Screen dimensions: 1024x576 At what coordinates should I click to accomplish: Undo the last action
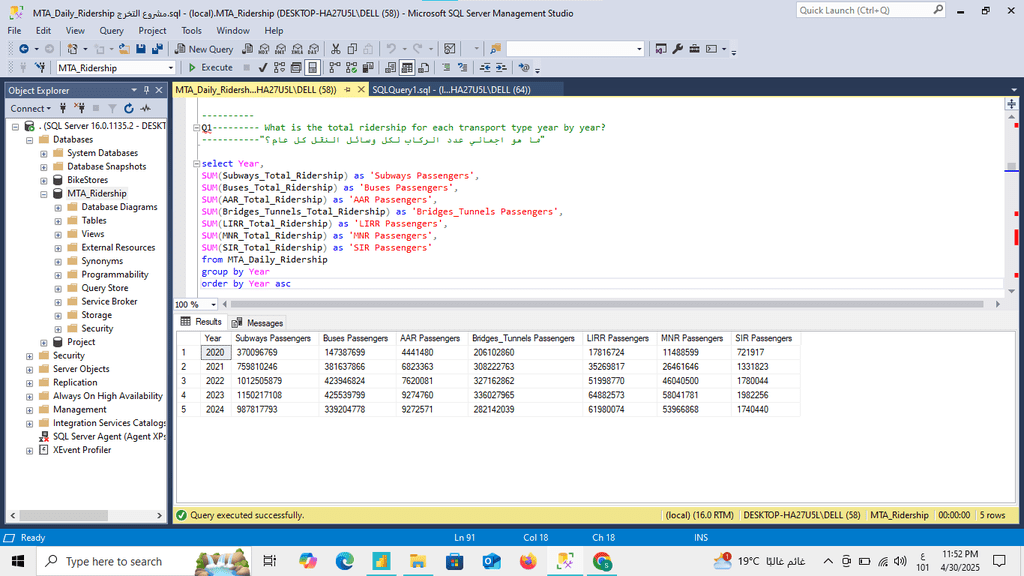(x=391, y=49)
